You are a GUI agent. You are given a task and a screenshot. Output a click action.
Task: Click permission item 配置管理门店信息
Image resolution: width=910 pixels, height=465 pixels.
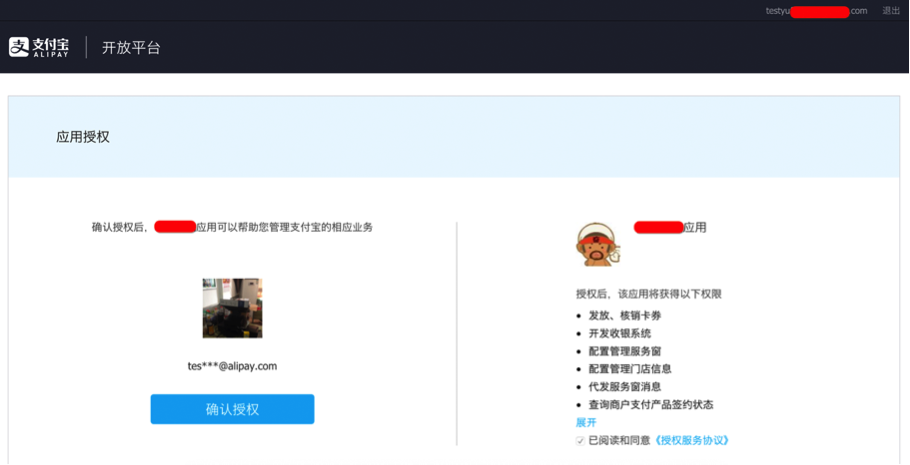(x=630, y=369)
